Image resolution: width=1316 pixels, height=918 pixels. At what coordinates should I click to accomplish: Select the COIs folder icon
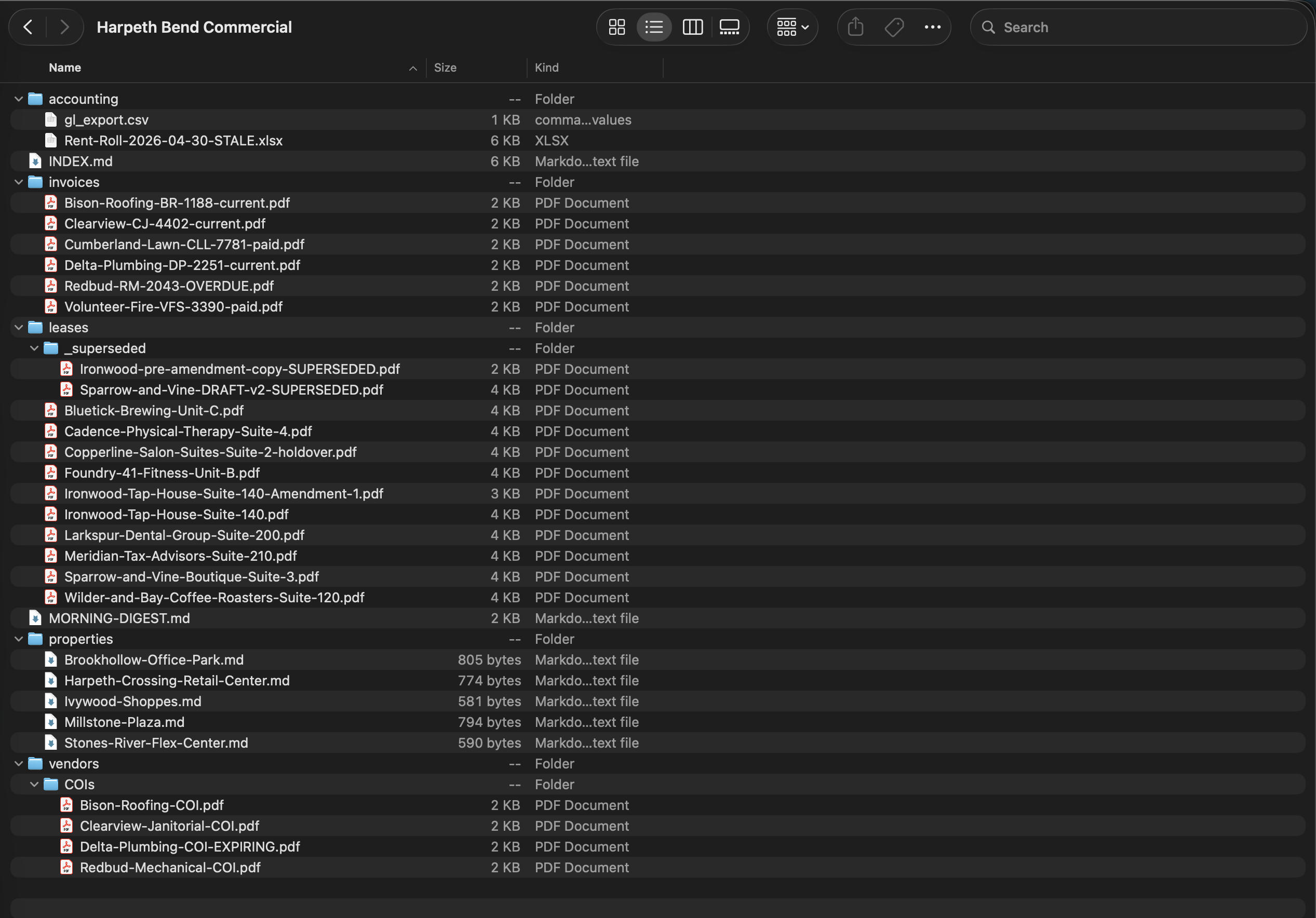pos(51,785)
